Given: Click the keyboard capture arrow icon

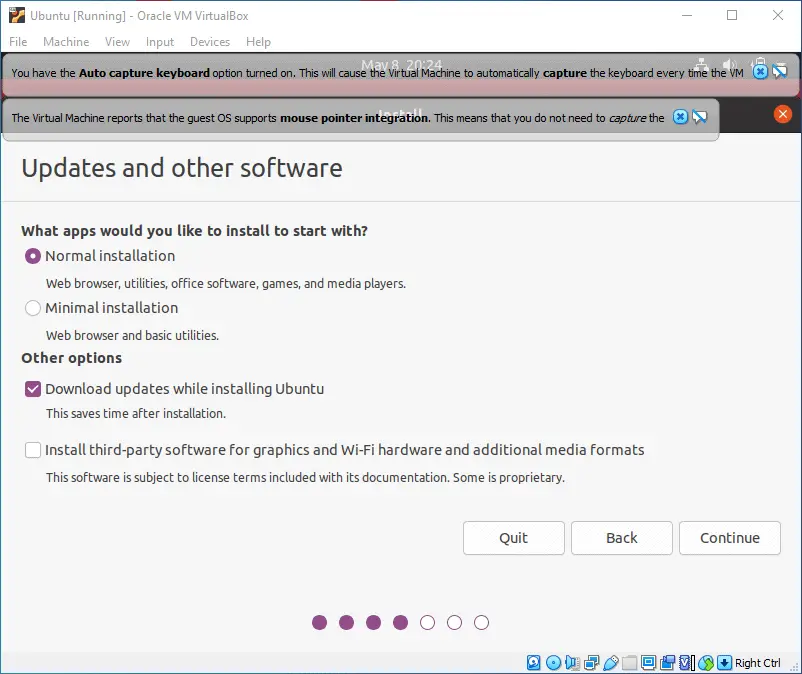Looking at the screenshot, I should pyautogui.click(x=724, y=663).
